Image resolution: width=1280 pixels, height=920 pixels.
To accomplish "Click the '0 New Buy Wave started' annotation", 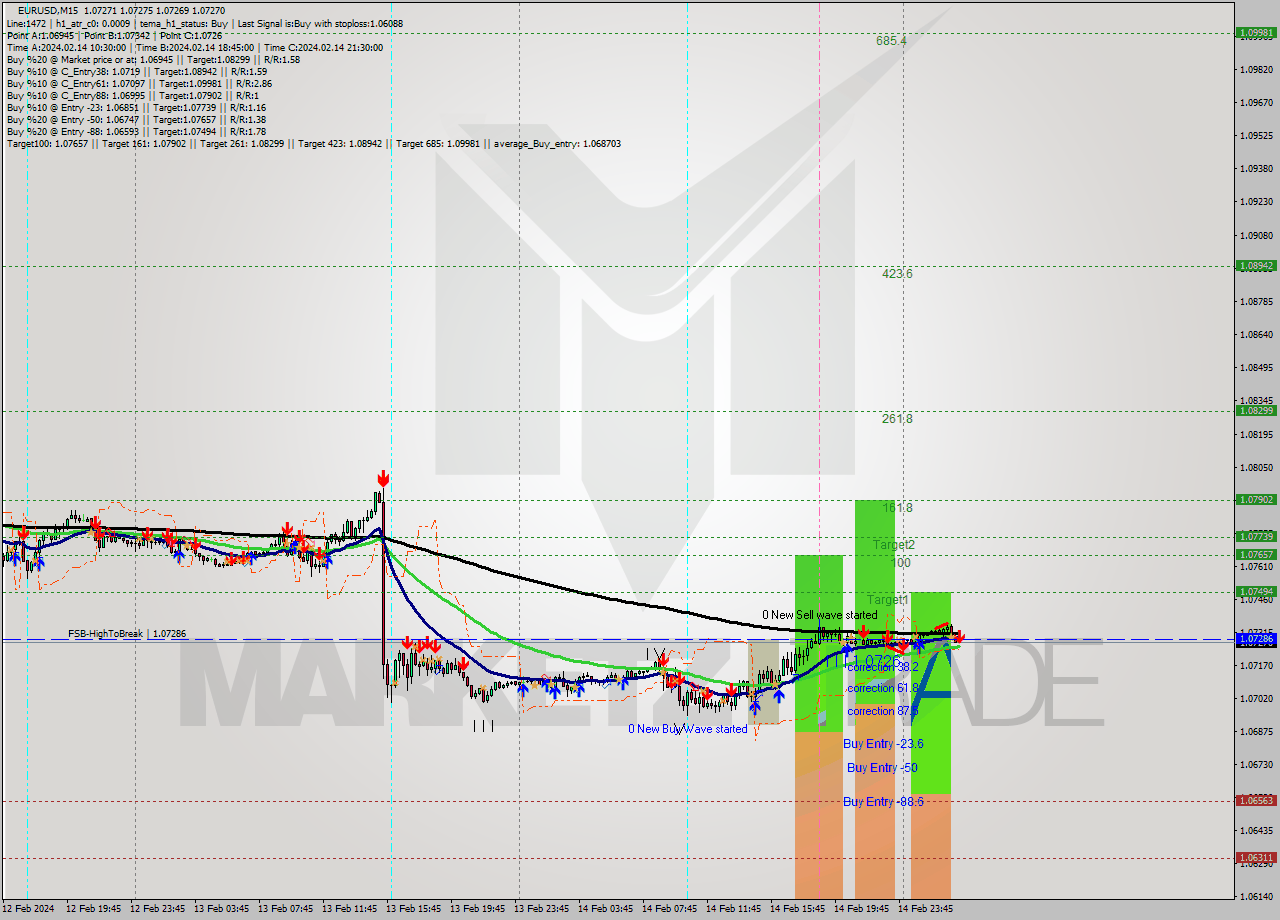I will pyautogui.click(x=687, y=729).
